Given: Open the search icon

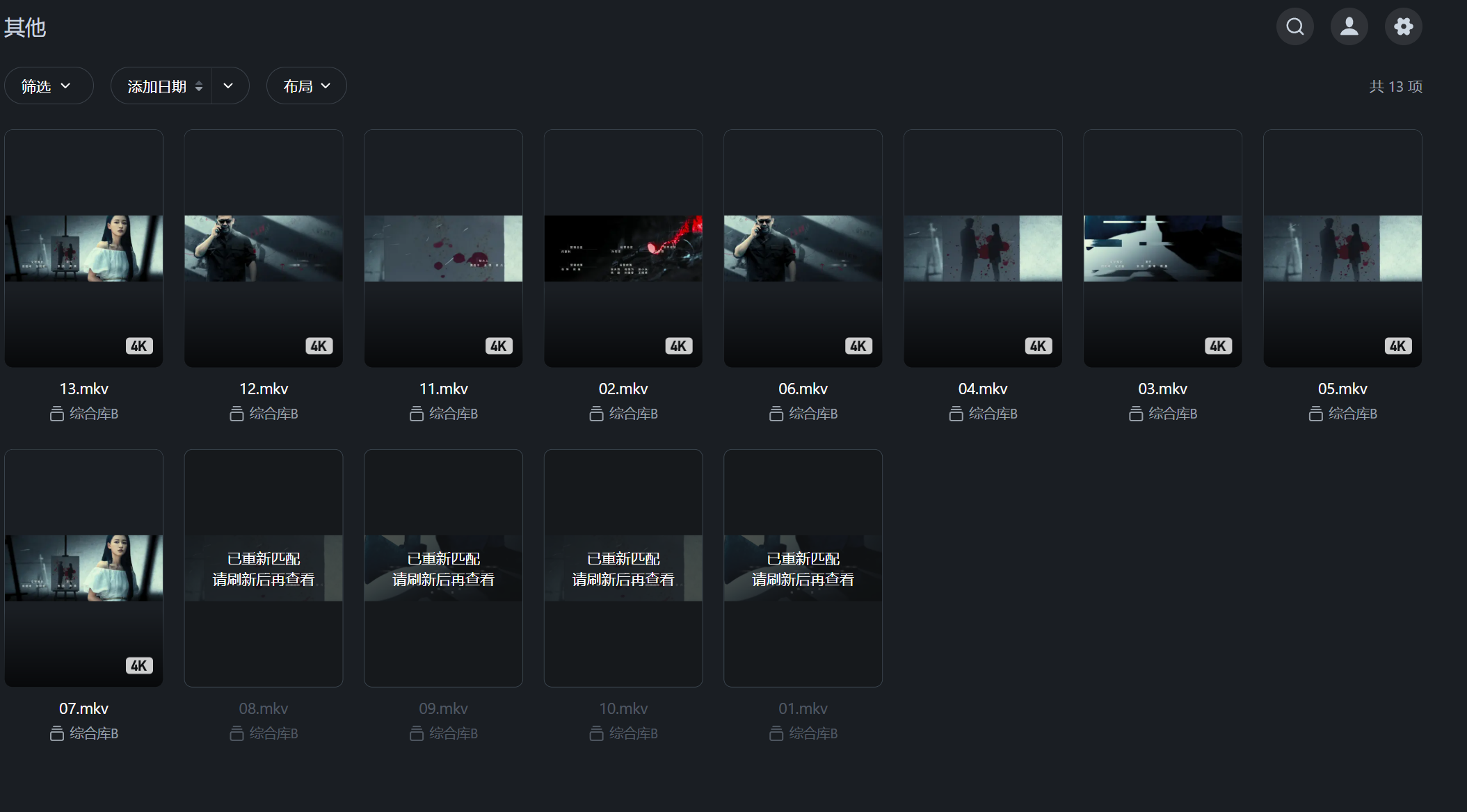Looking at the screenshot, I should [x=1294, y=26].
